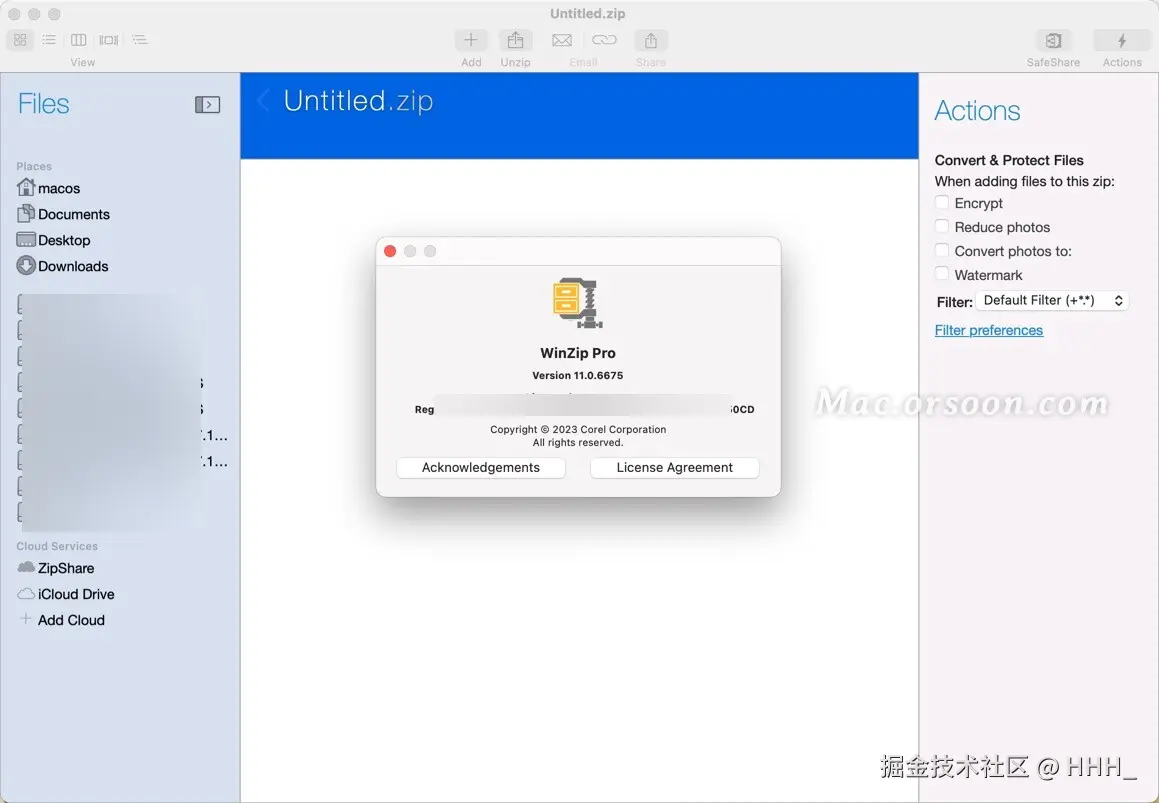Viewport: 1159px width, 803px height.
Task: Enable Convert photos to checkbox
Action: click(942, 250)
